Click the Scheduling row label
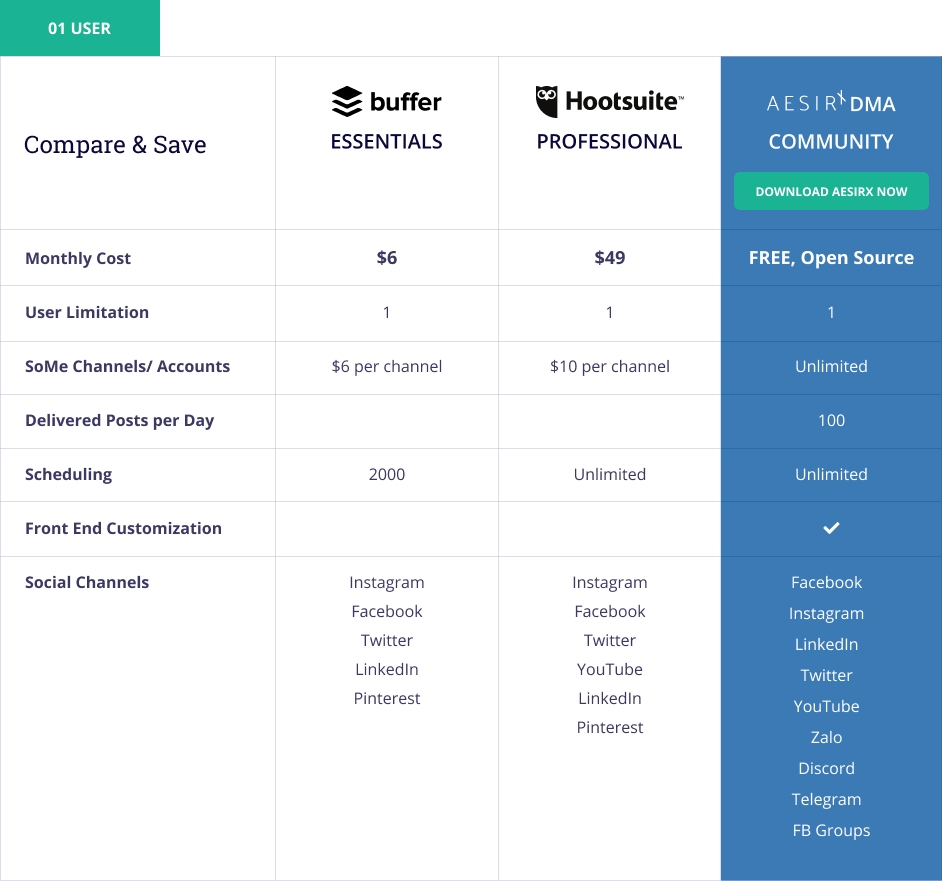942x881 pixels. pos(68,475)
